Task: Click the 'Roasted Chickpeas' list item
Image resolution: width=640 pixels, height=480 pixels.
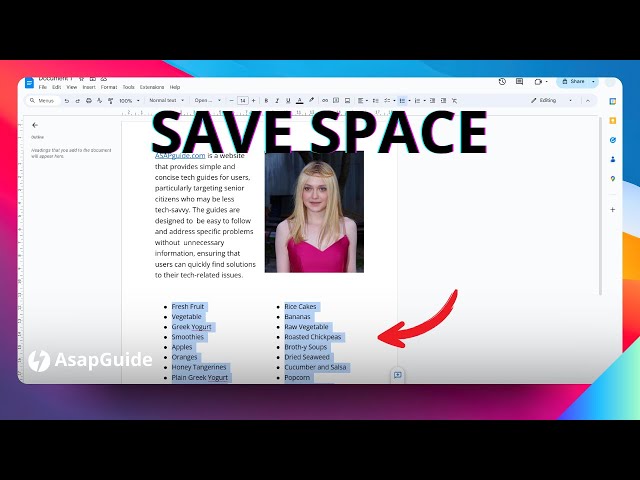Action: pyautogui.click(x=313, y=337)
